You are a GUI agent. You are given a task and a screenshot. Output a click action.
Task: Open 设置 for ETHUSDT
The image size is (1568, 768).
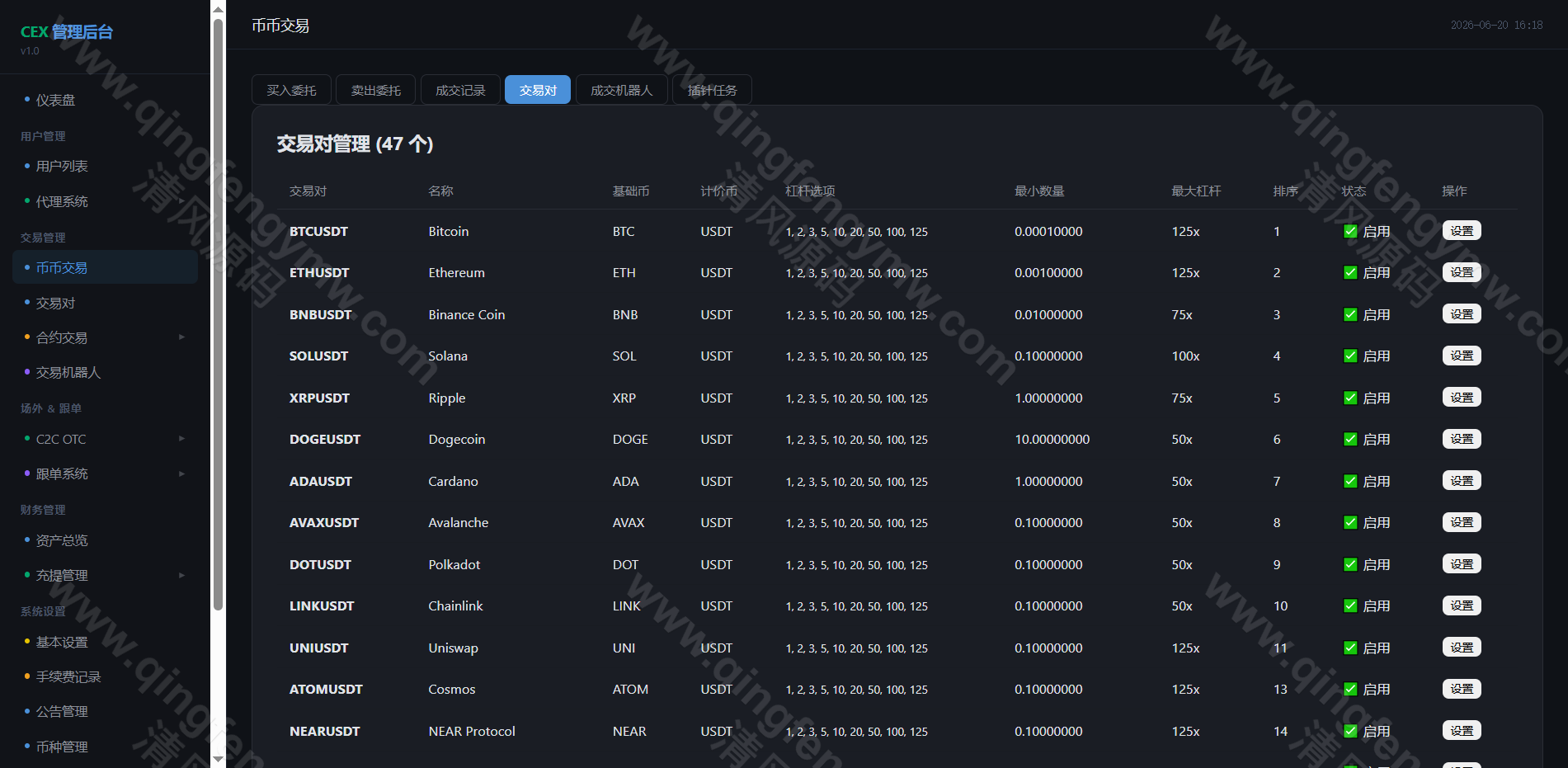click(x=1462, y=272)
